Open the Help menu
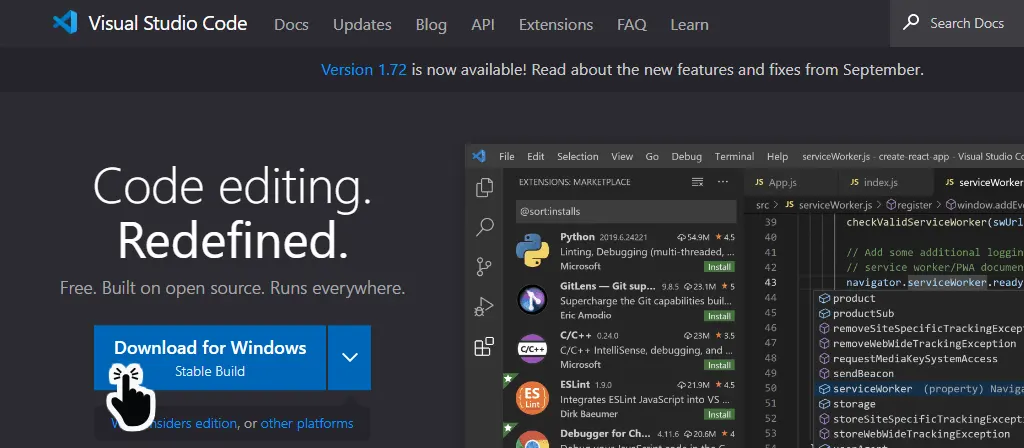Viewport: 1024px width, 448px height. point(777,157)
